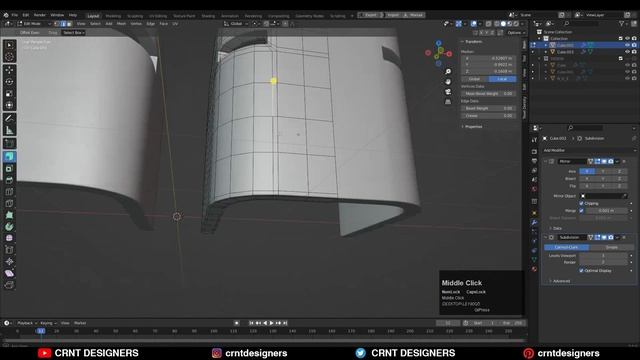Open the Render menu
Viewport: 640px width, 360px height.
pyautogui.click(x=40, y=15)
